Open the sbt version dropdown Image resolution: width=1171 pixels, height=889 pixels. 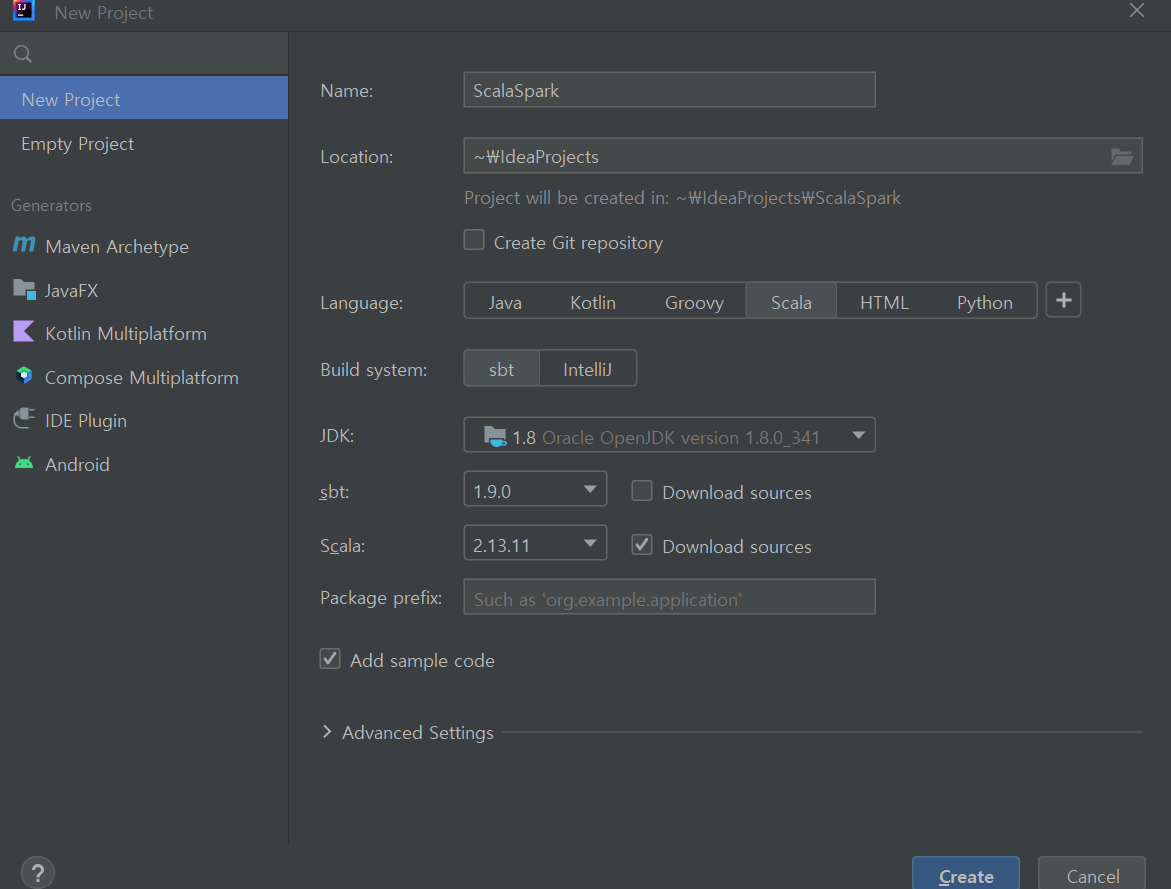pos(535,489)
